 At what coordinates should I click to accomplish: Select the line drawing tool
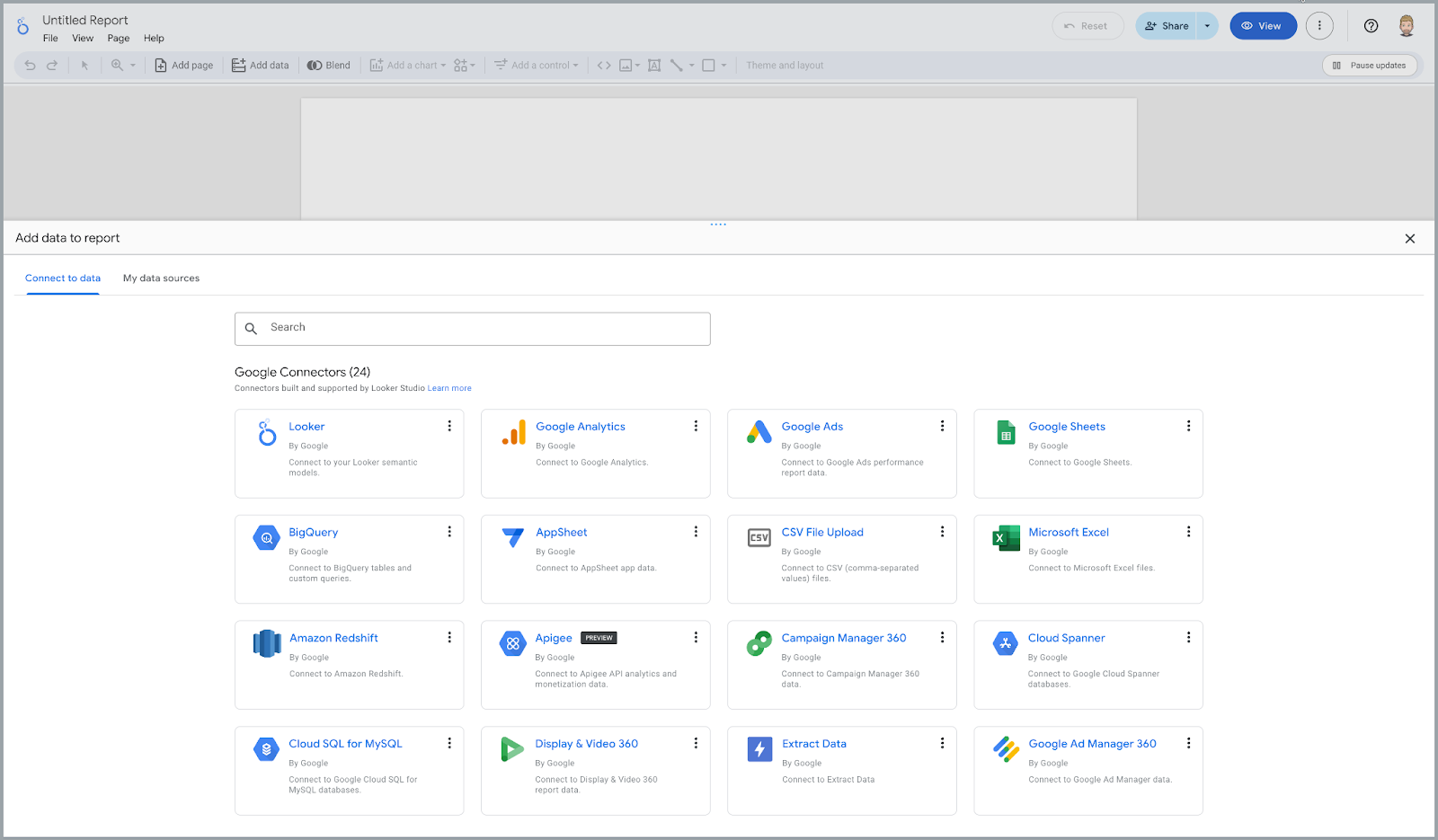pyautogui.click(x=677, y=66)
